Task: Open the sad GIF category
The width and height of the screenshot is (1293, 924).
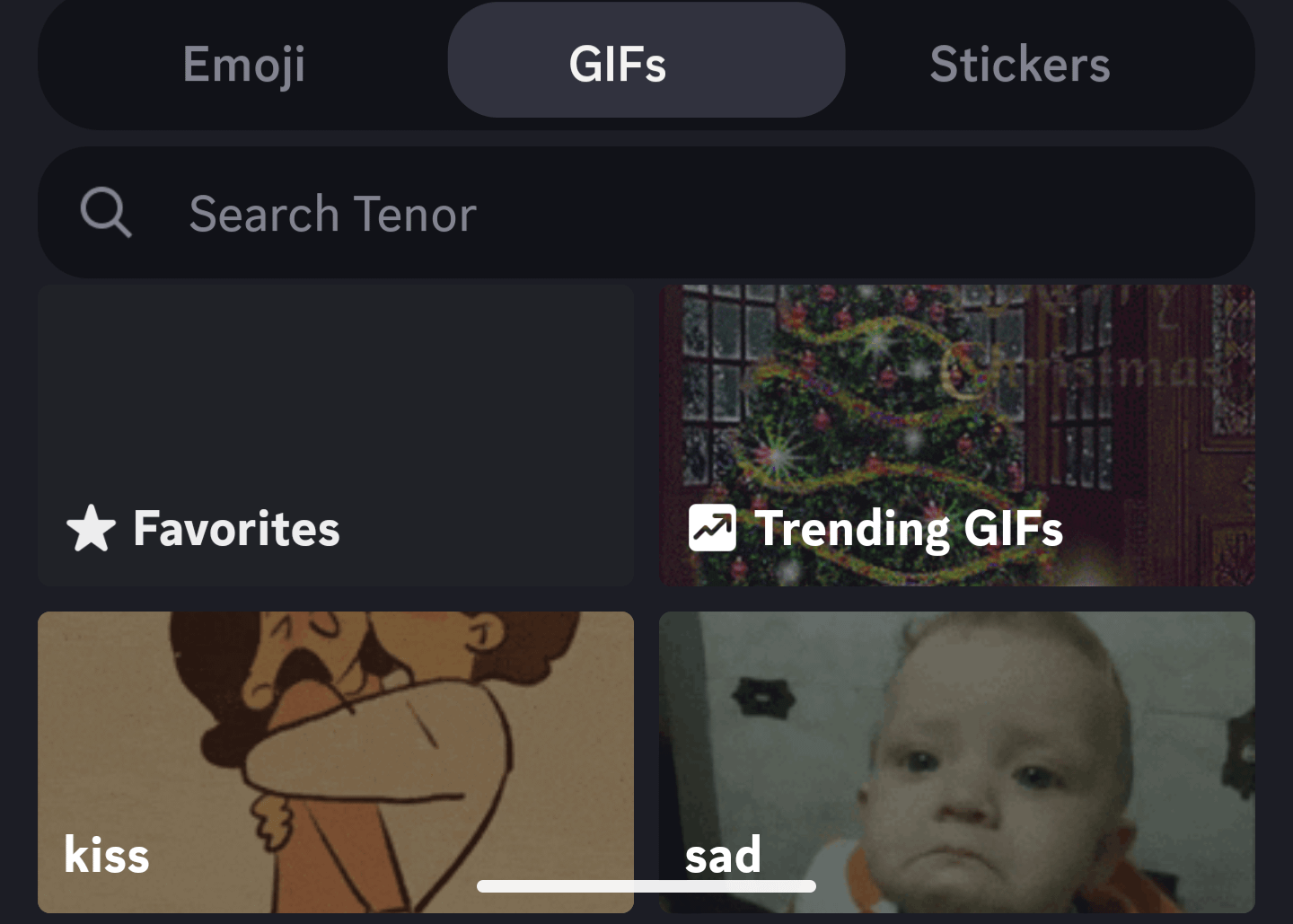Action: tap(957, 762)
